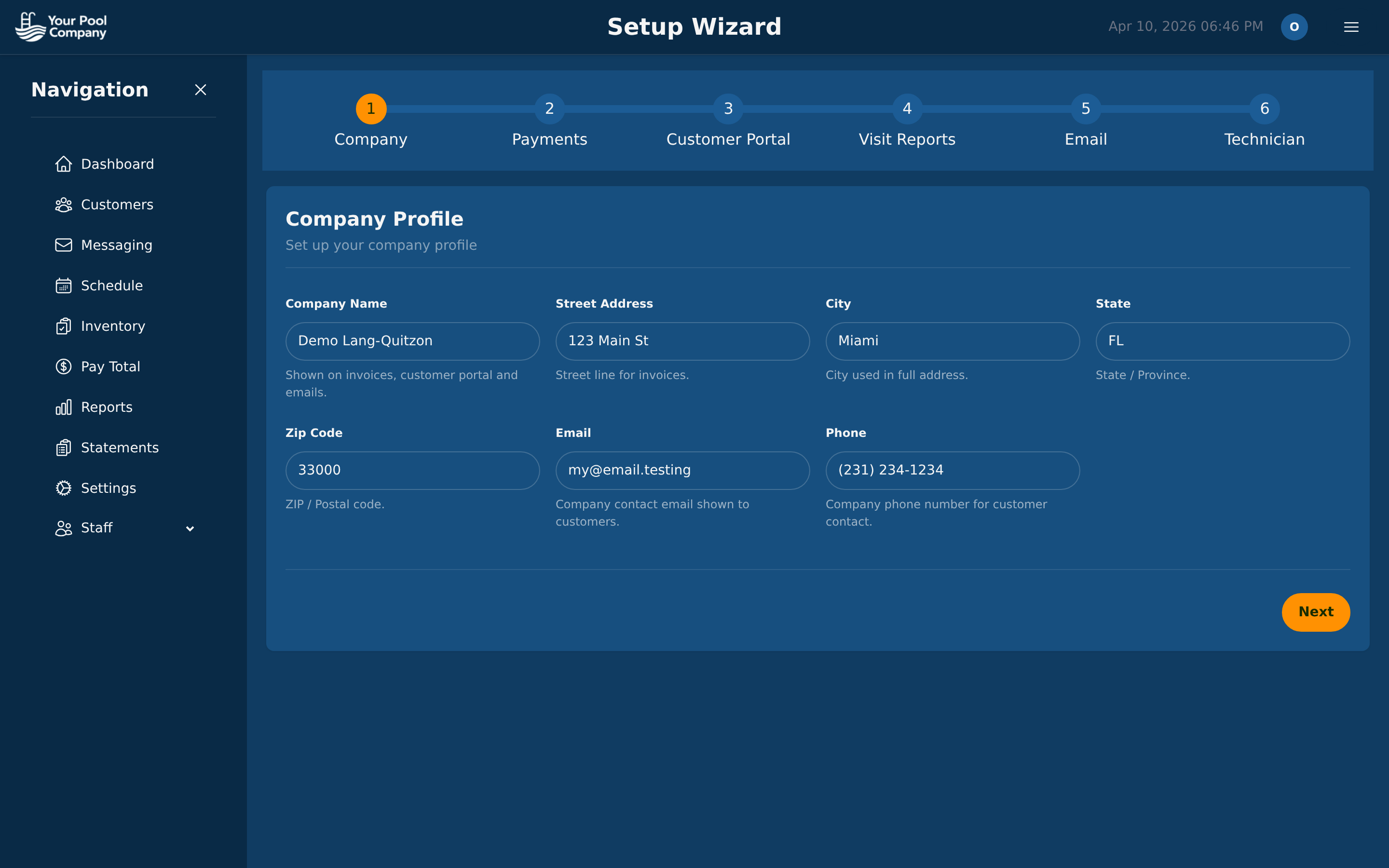The height and width of the screenshot is (868, 1389).
Task: Select the Statements document icon
Action: 64,447
